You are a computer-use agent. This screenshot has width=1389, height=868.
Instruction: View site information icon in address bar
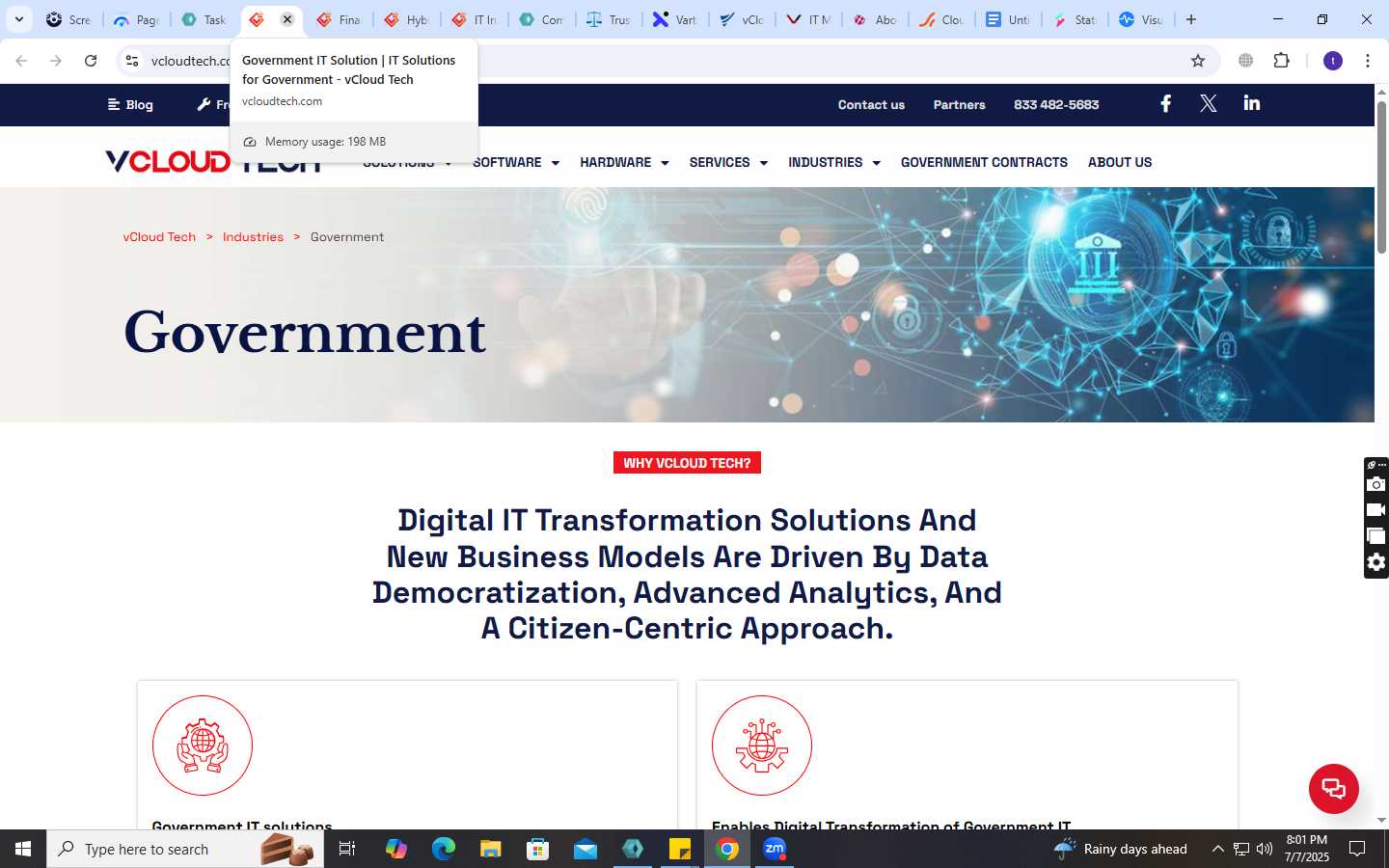(132, 61)
